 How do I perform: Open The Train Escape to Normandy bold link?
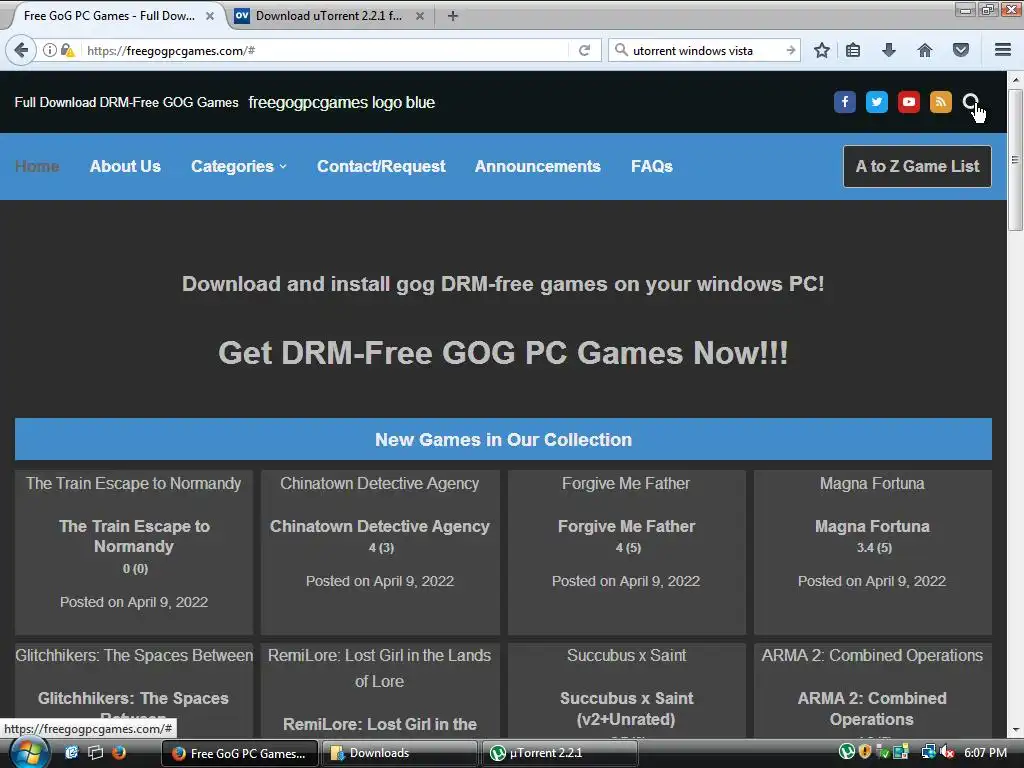[134, 536]
